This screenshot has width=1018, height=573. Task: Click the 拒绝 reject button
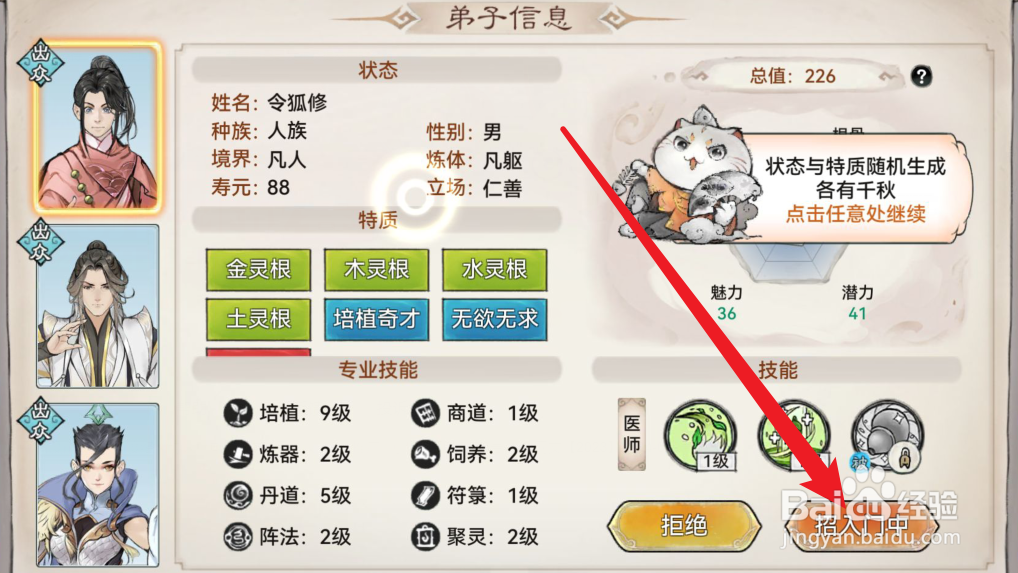(684, 525)
